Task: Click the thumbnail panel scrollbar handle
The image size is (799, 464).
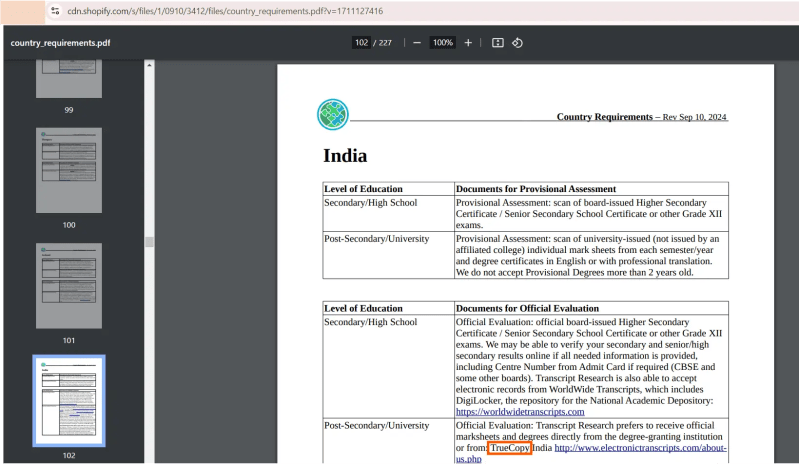Action: (149, 241)
